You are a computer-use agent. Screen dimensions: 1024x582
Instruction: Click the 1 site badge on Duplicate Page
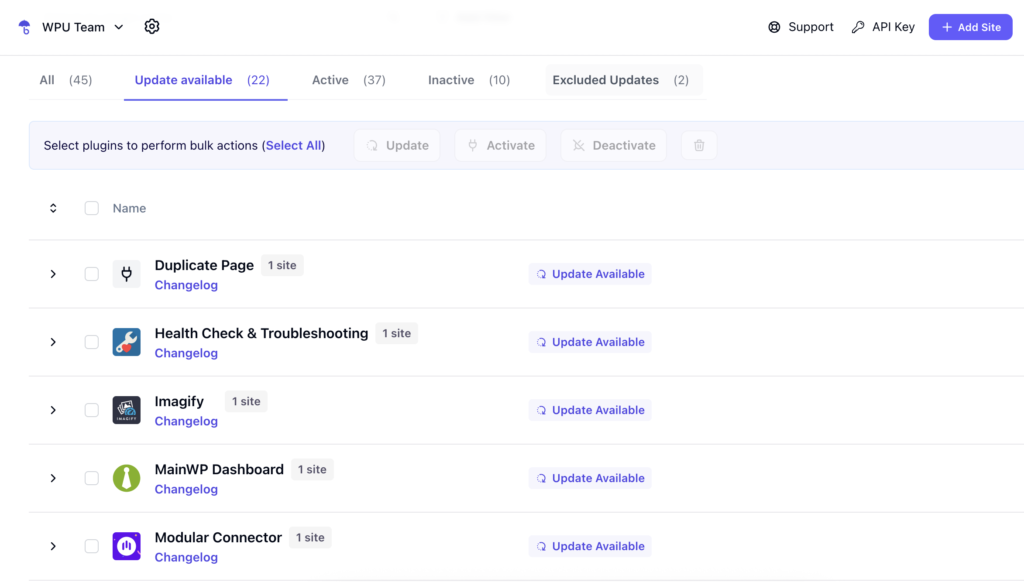point(282,265)
